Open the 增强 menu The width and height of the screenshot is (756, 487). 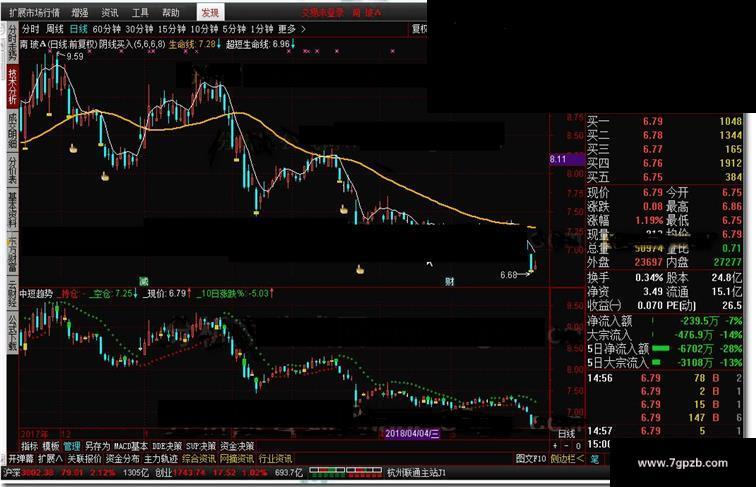pos(80,13)
